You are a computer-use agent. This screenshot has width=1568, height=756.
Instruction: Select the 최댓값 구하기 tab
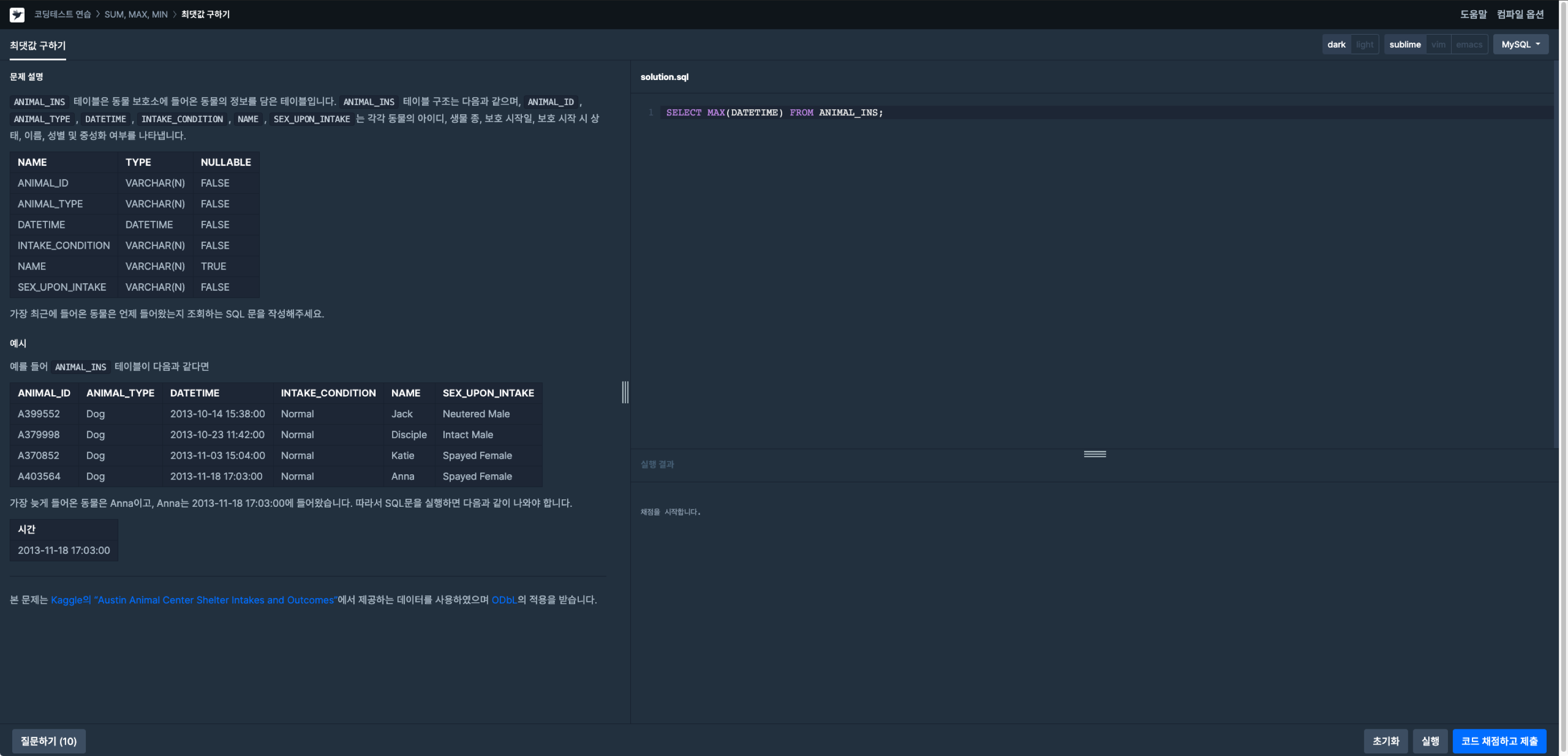coord(38,46)
